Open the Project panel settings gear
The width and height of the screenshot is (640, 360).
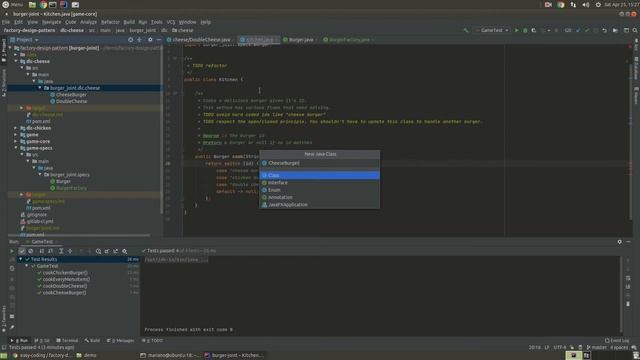[x=150, y=40]
